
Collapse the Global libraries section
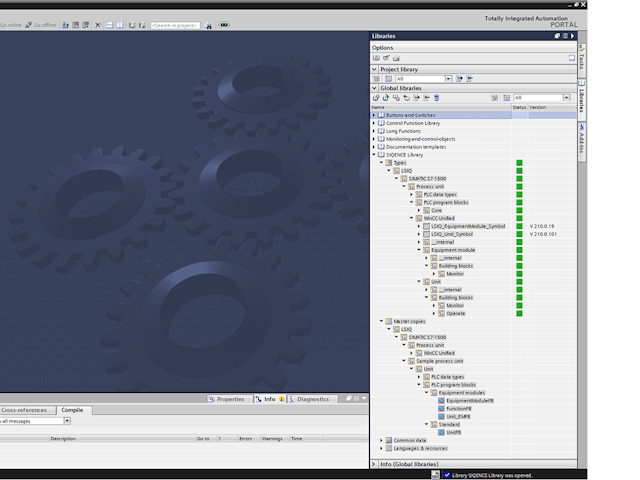click(374, 88)
